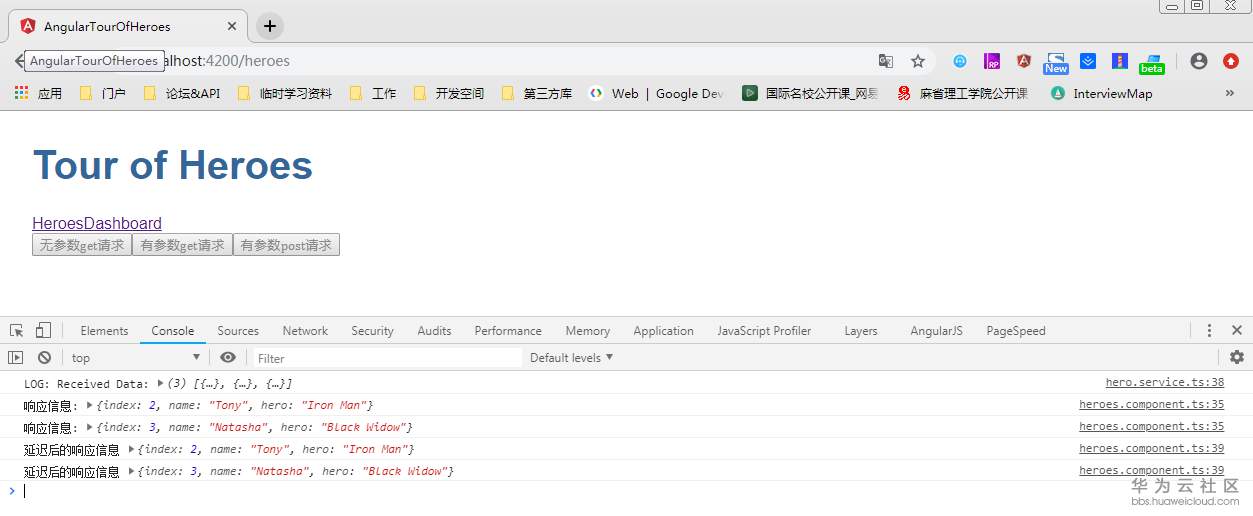
Task: Open the Performance tab
Action: [x=508, y=330]
